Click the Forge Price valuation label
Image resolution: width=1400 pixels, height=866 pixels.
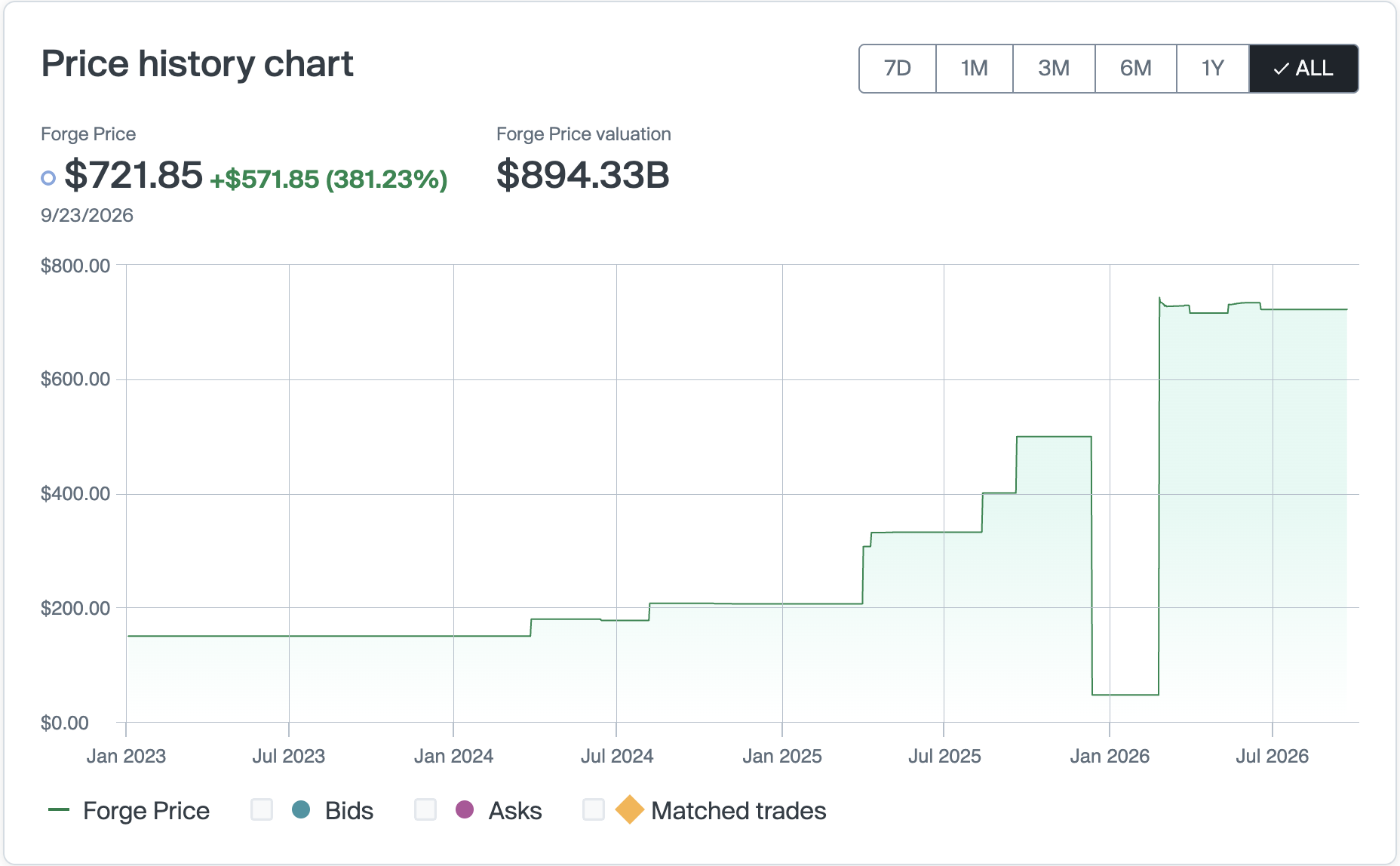[584, 134]
